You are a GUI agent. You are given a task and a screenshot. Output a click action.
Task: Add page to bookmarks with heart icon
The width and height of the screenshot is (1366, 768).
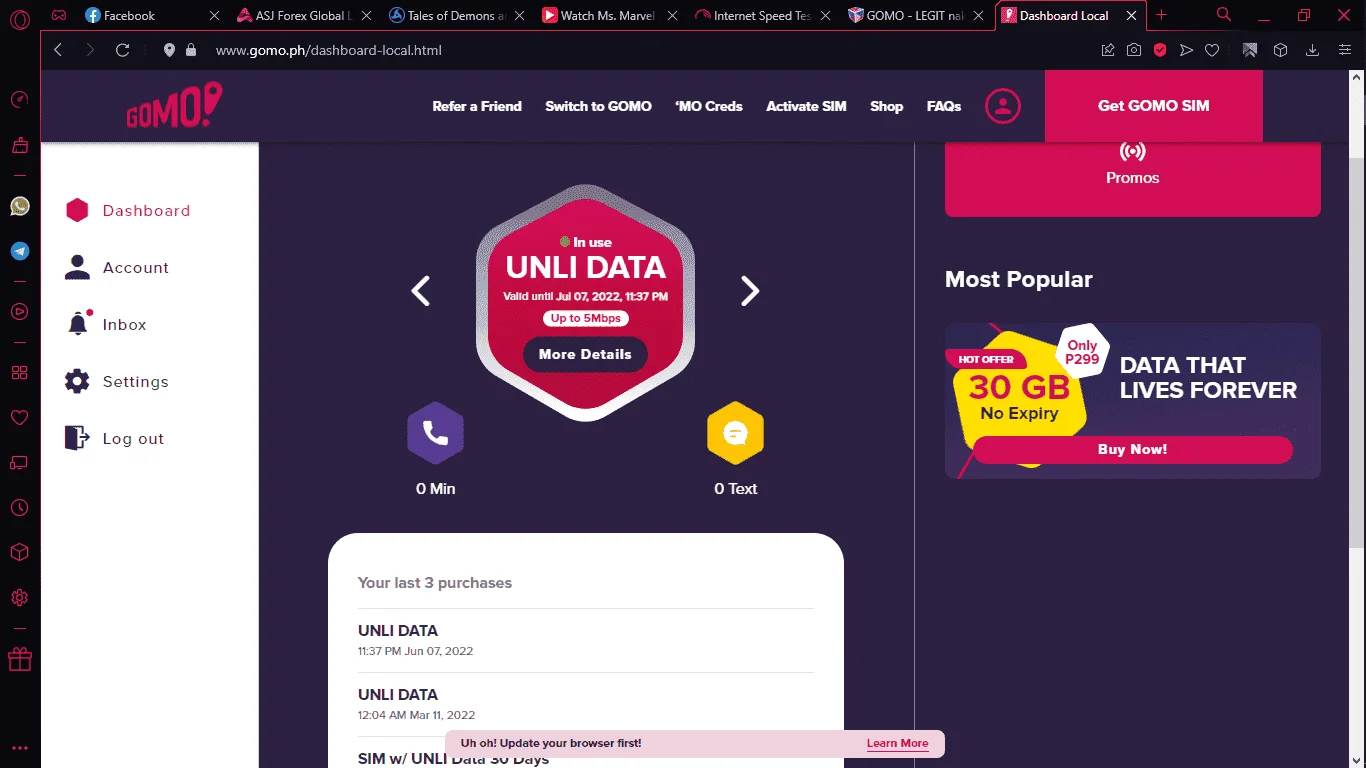tap(1212, 50)
